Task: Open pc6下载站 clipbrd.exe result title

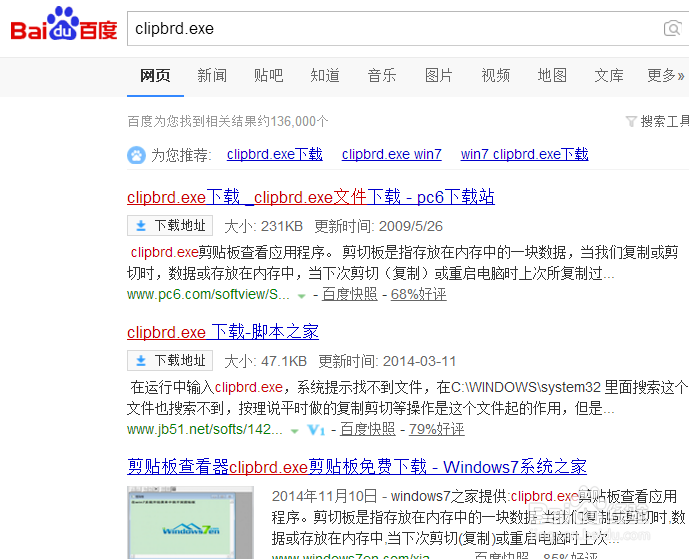Action: click(x=311, y=197)
